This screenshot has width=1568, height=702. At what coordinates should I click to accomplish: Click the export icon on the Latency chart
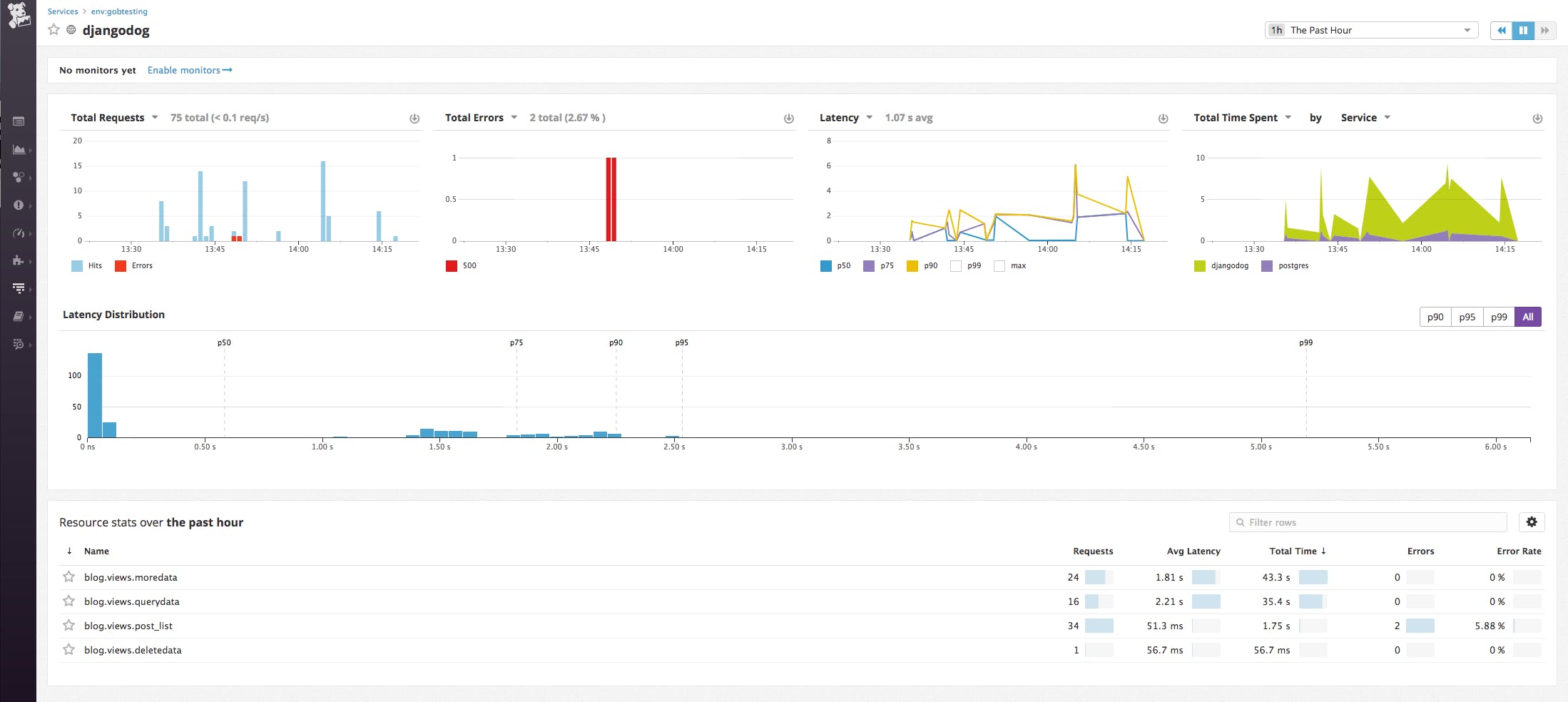click(x=1163, y=118)
